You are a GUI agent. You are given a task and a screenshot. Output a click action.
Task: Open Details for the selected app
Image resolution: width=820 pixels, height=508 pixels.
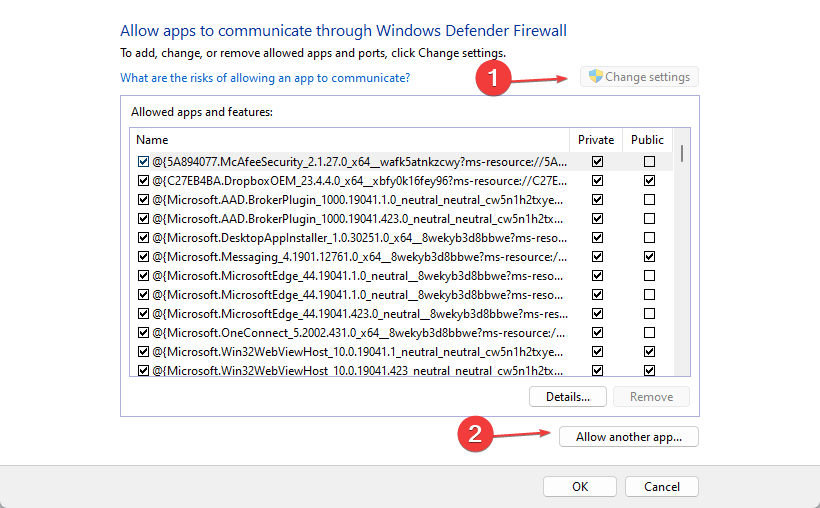tap(567, 397)
